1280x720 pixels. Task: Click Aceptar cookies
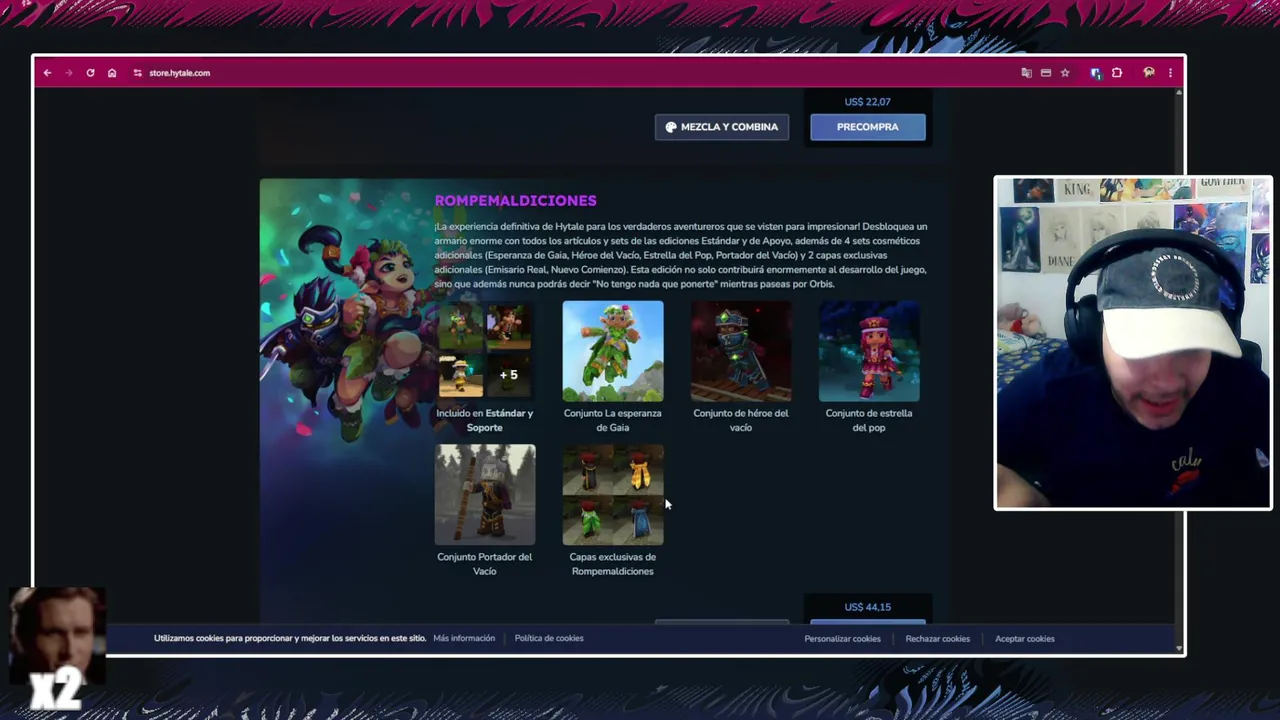coord(1025,639)
